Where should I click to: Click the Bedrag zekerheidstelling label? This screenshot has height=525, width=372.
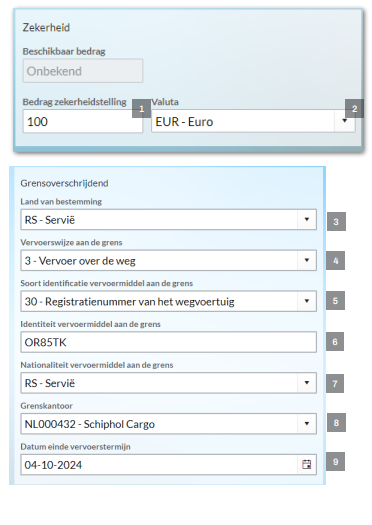(74, 102)
